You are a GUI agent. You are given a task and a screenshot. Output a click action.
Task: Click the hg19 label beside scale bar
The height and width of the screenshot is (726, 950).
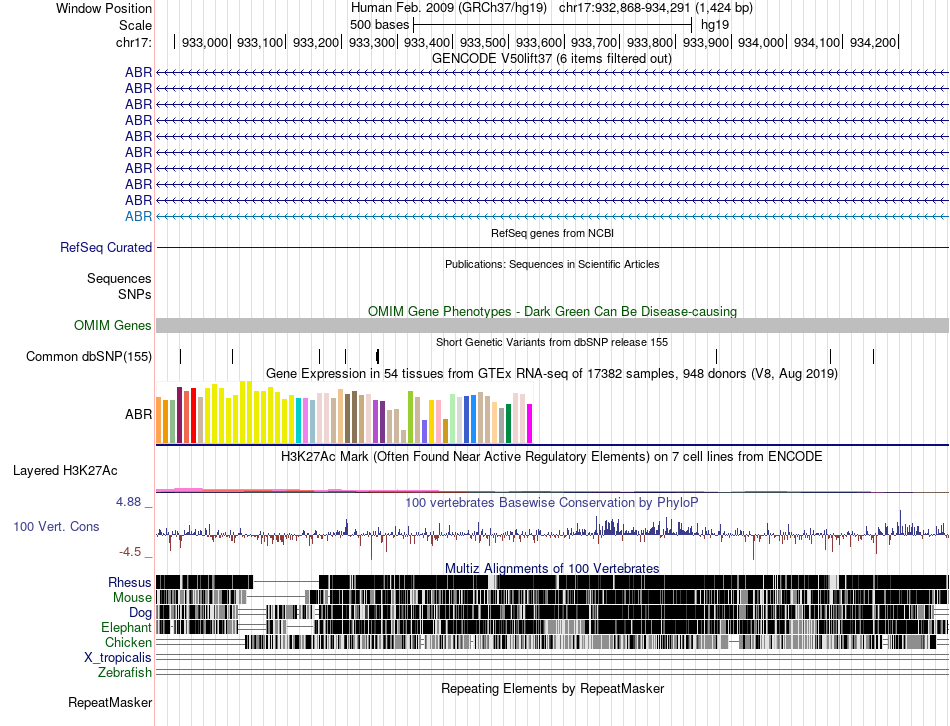(715, 25)
